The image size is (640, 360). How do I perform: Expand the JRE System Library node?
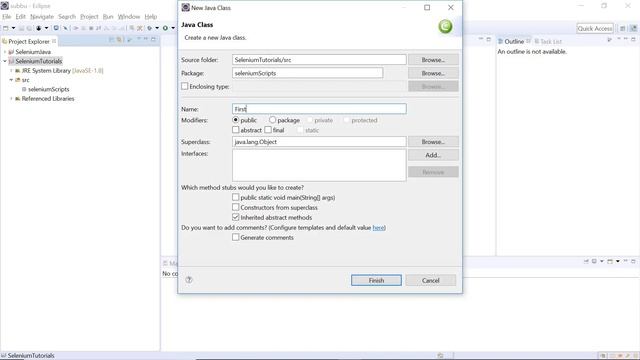(11, 71)
